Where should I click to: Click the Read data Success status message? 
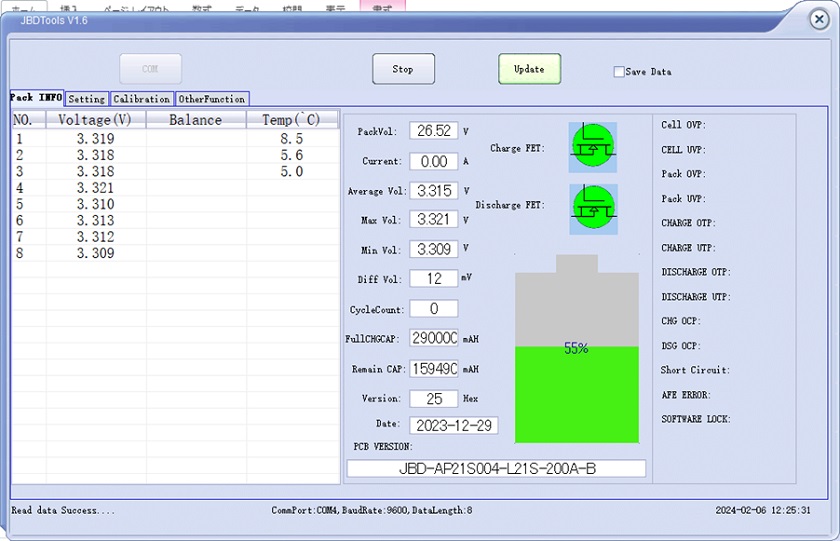63,510
